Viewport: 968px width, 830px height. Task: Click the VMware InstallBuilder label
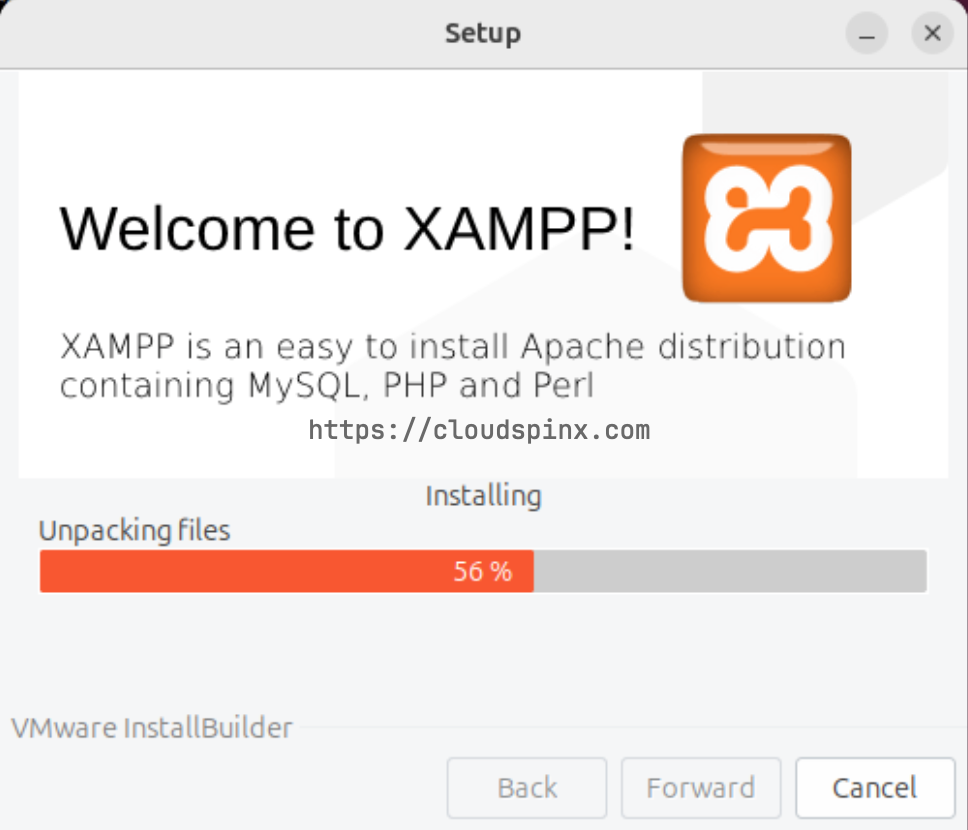152,728
